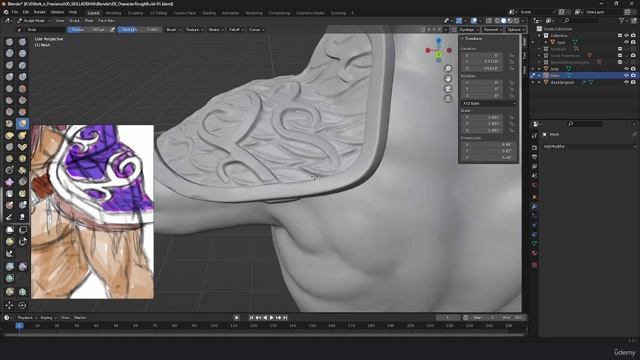Switch to solid viewport shading
Viewport: 640px width, 360px height.
[x=503, y=20]
